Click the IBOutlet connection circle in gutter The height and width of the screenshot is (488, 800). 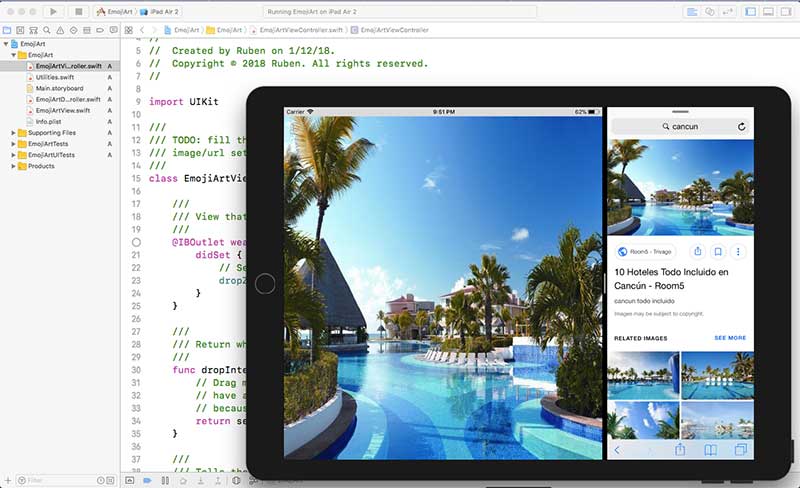(136, 242)
